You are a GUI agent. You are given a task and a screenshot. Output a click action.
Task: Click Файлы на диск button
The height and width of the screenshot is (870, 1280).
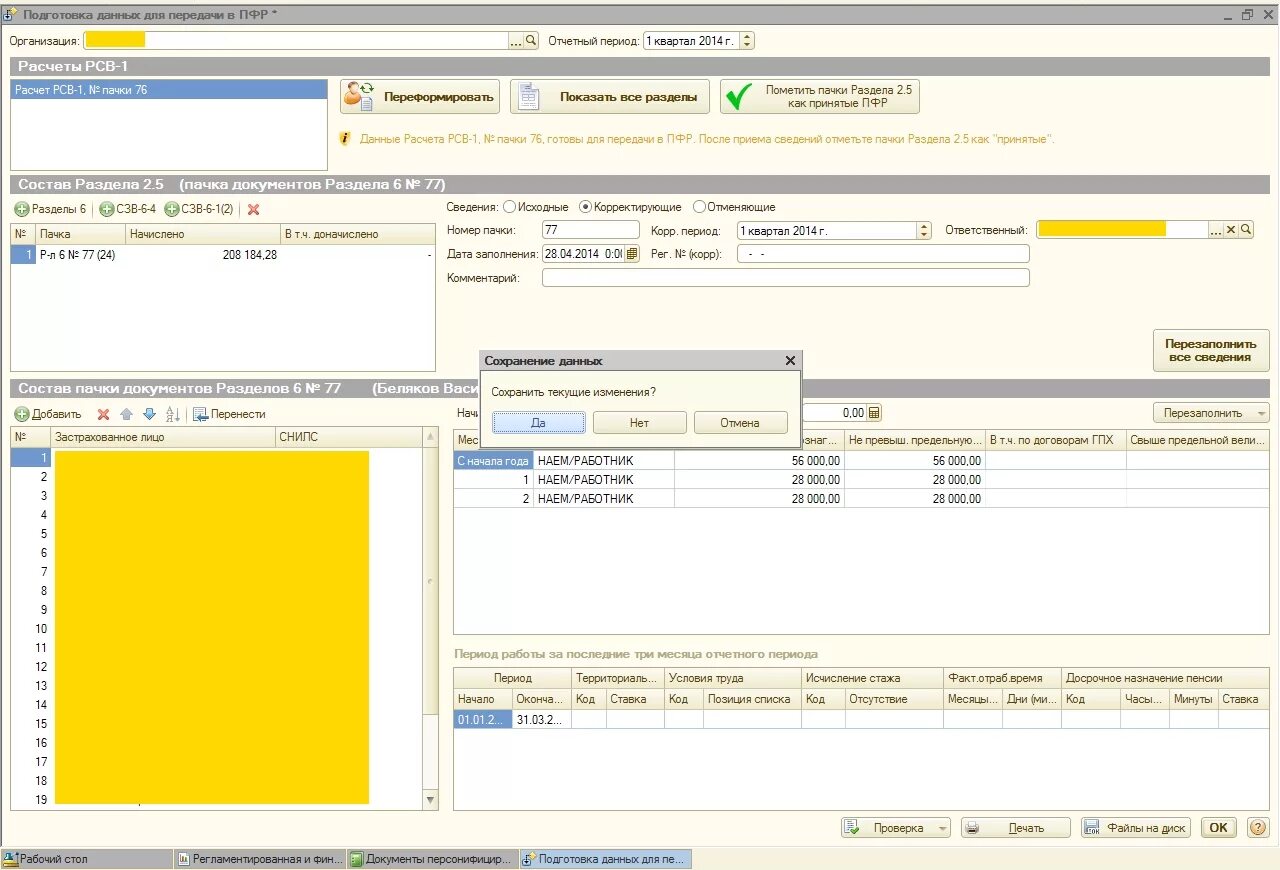tap(1136, 828)
